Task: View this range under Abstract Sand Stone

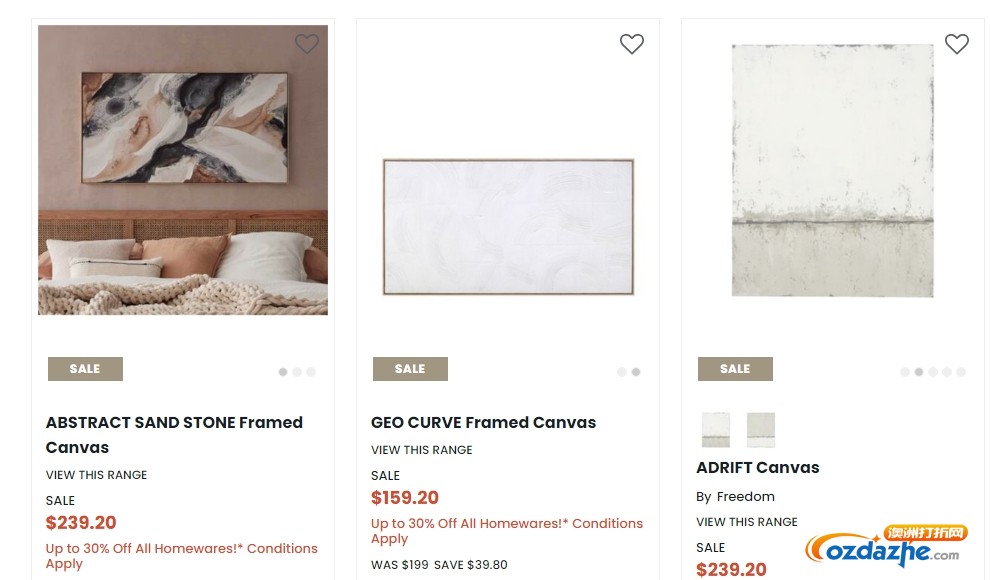Action: pos(96,475)
